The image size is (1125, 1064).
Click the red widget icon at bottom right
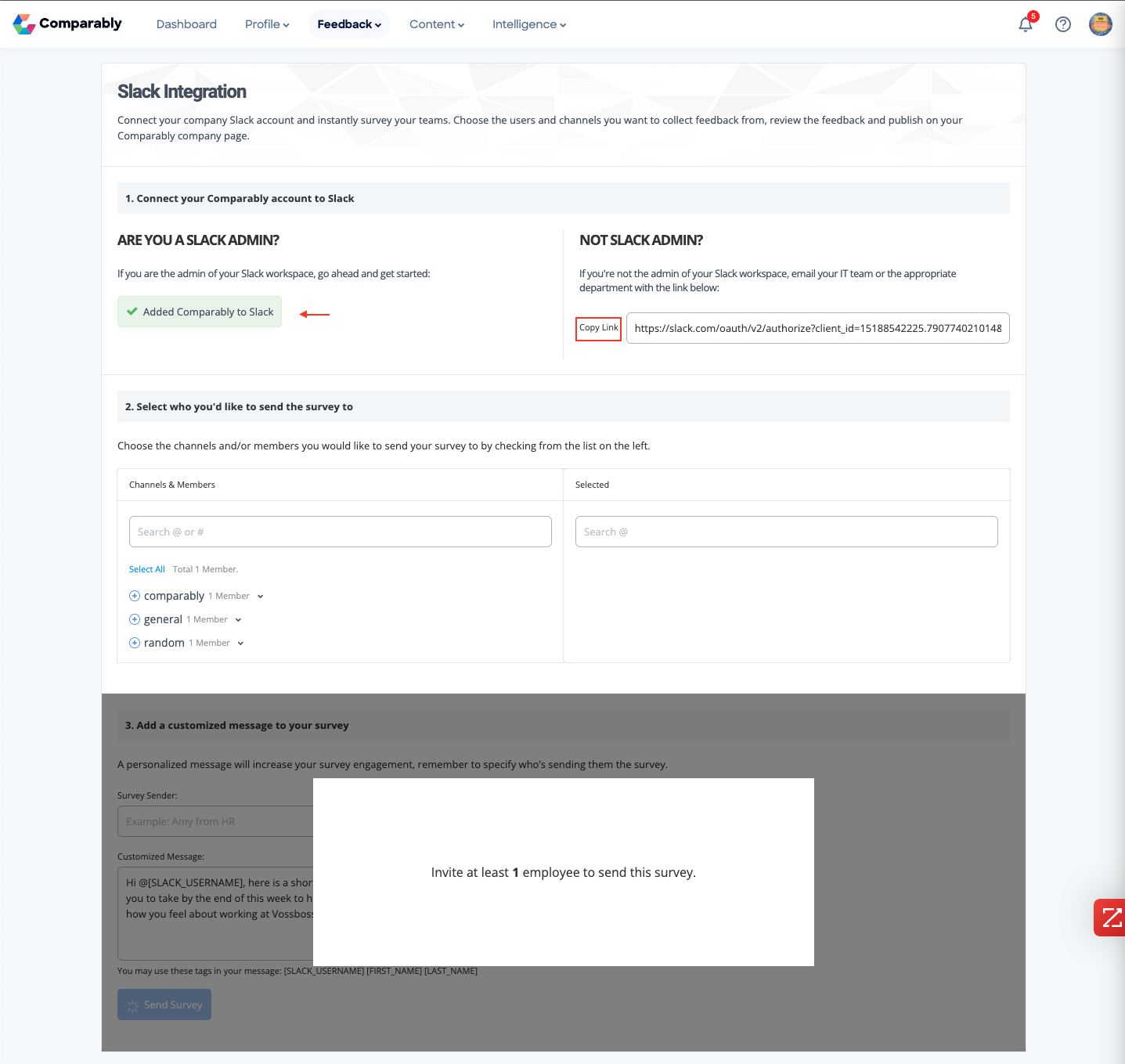tap(1109, 918)
